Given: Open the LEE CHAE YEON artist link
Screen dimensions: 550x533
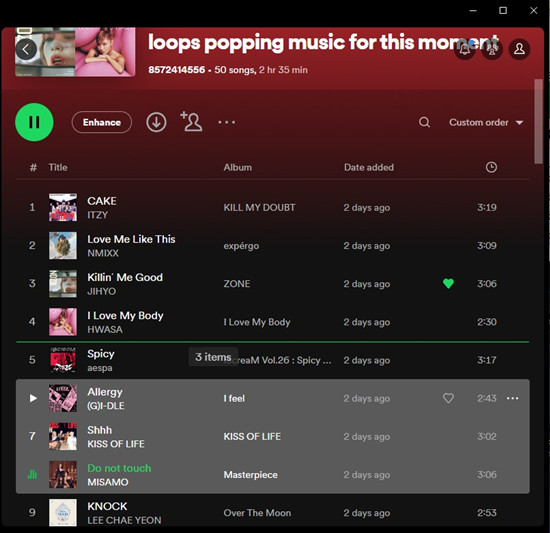Looking at the screenshot, I should click(x=124, y=520).
